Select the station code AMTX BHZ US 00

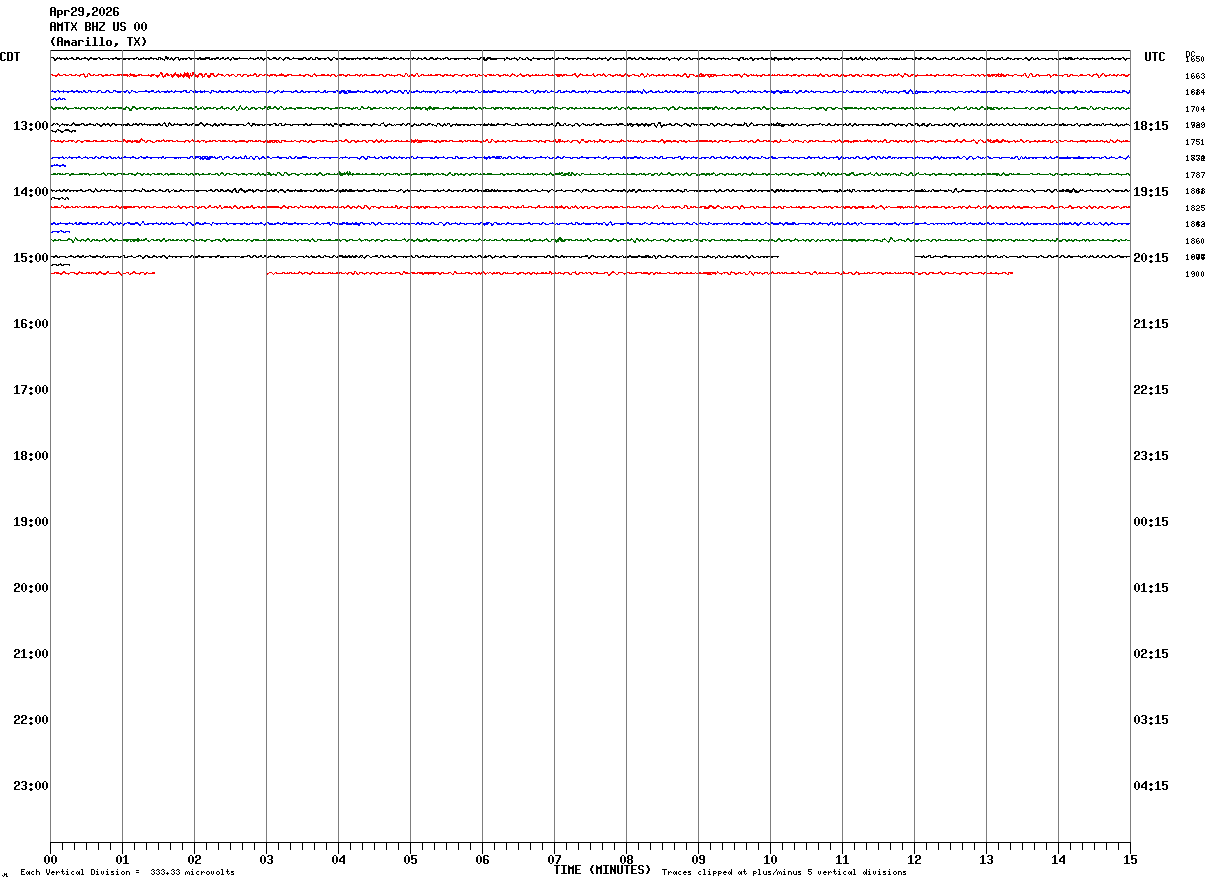coord(98,27)
